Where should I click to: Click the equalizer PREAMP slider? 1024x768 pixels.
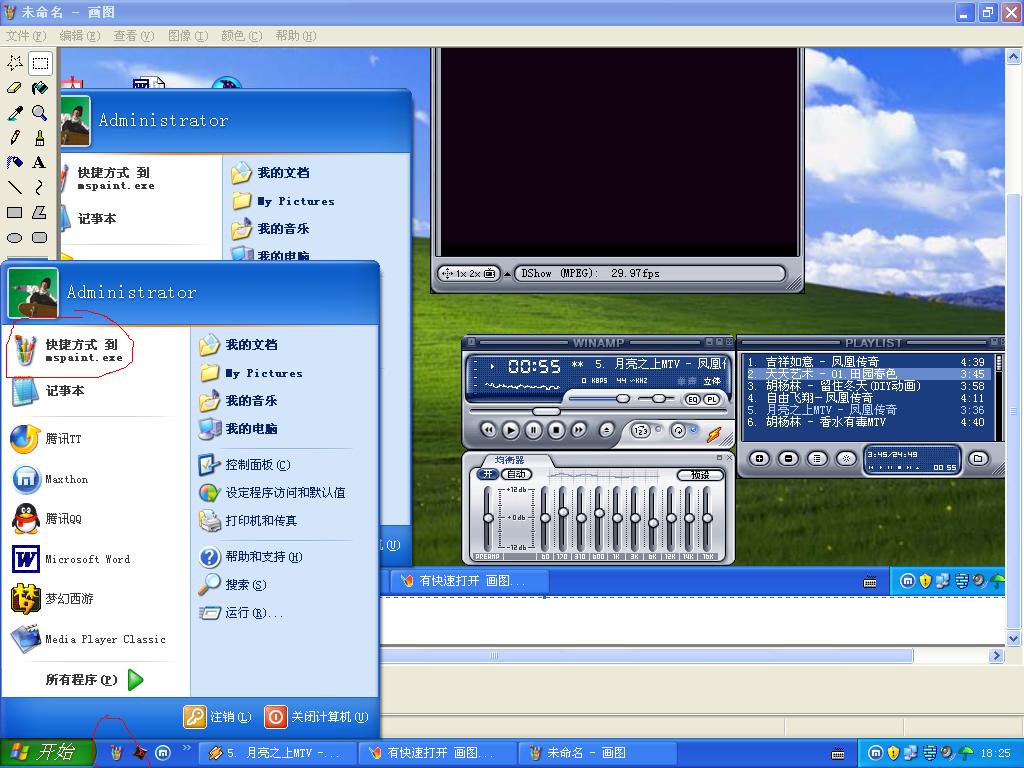coord(488,517)
